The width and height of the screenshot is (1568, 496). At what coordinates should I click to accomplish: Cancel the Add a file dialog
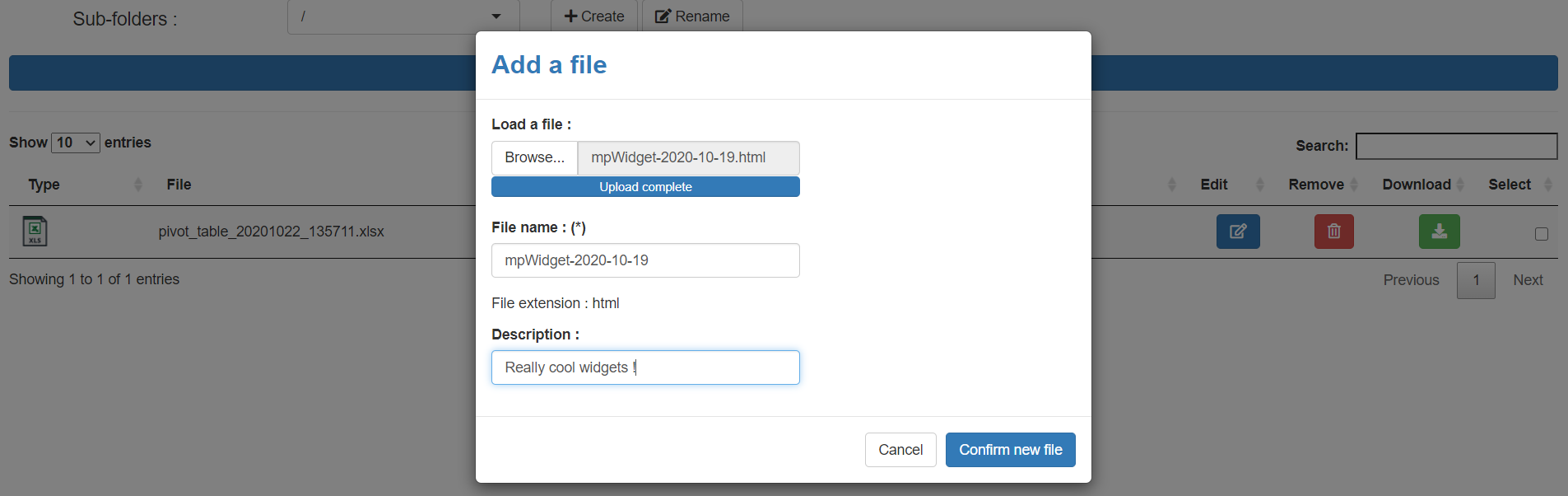coord(900,450)
